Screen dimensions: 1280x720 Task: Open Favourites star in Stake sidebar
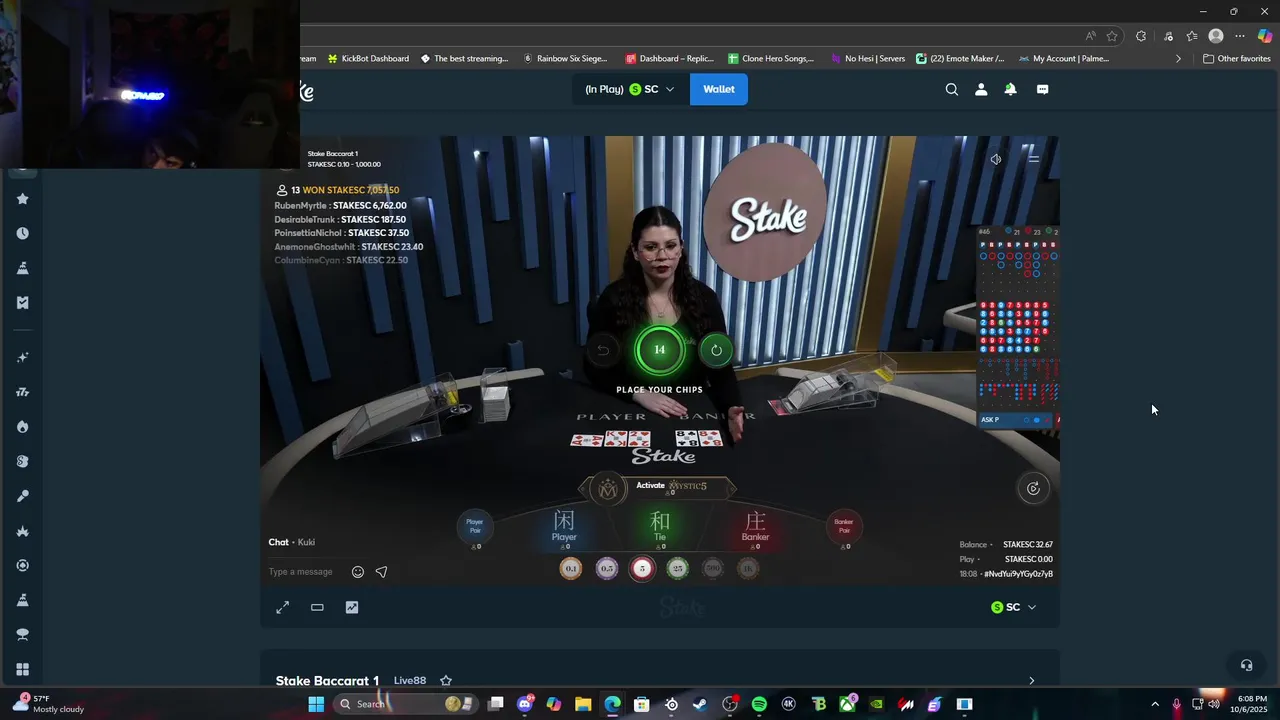[x=22, y=199]
